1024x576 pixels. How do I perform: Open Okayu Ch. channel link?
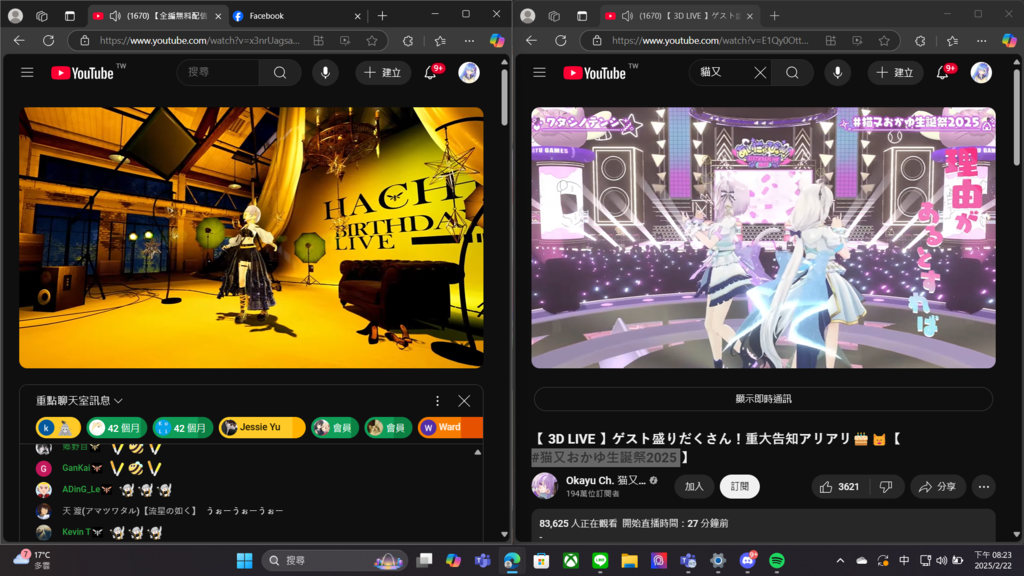605,481
